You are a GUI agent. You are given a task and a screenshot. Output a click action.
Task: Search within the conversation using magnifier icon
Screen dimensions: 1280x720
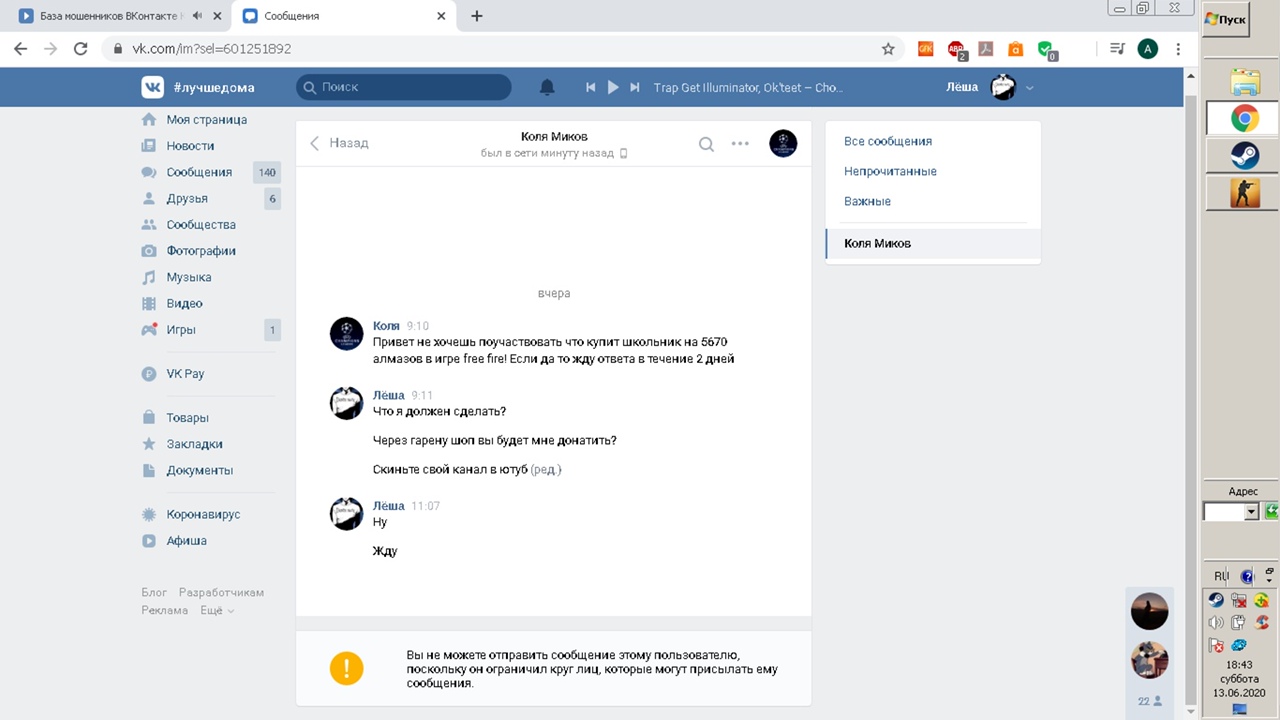point(706,144)
